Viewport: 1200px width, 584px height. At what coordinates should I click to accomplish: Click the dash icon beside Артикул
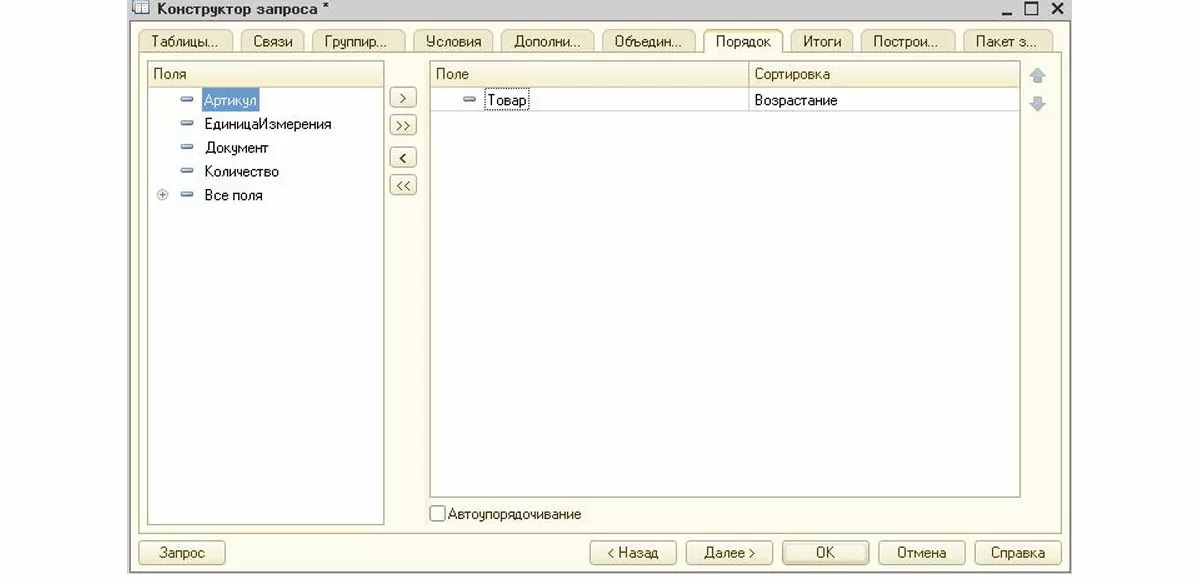(187, 100)
